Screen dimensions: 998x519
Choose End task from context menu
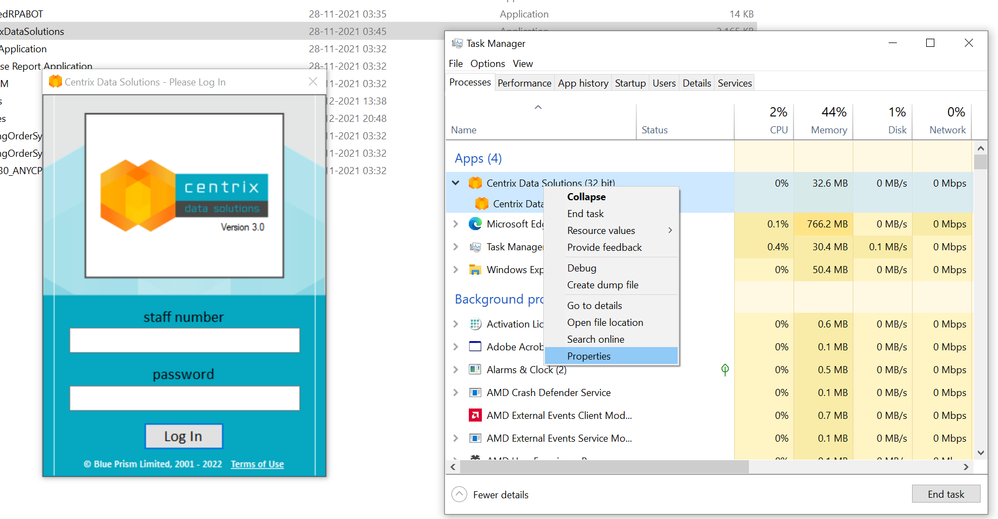point(585,213)
